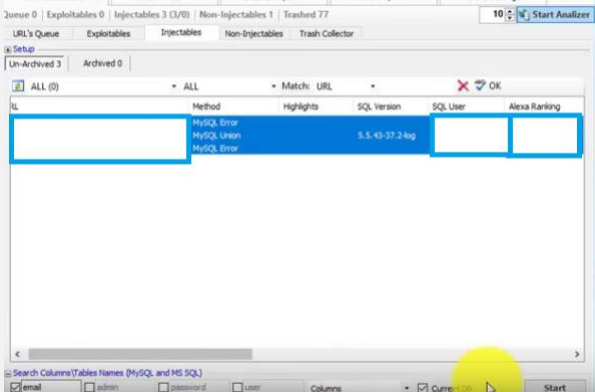Click the filter list icon beside ALL (0)
The height and width of the screenshot is (392, 595).
pyautogui.click(x=18, y=86)
